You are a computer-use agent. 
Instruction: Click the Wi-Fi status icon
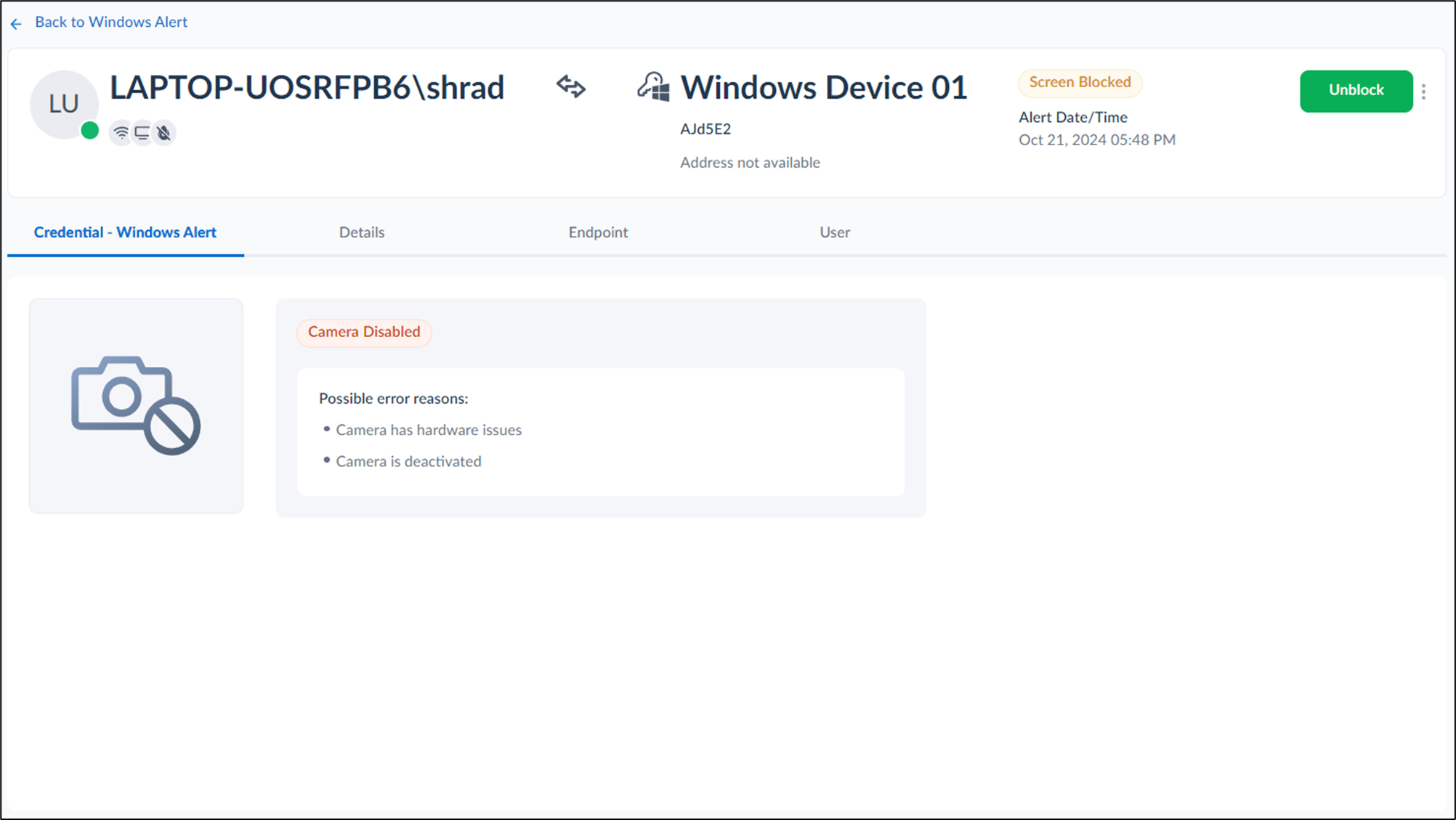(x=121, y=133)
